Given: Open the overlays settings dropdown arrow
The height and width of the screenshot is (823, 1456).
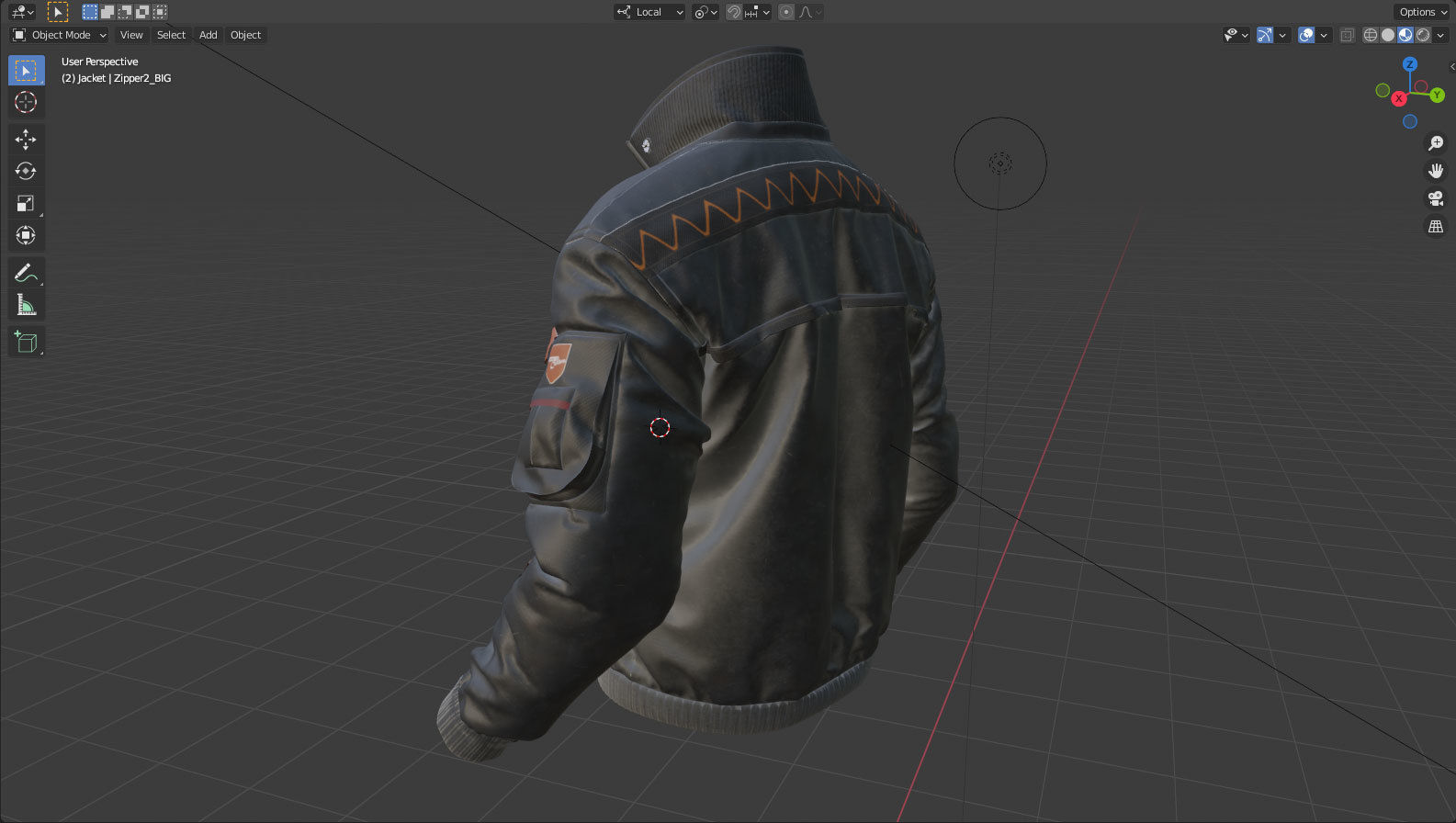Looking at the screenshot, I should (x=1324, y=35).
